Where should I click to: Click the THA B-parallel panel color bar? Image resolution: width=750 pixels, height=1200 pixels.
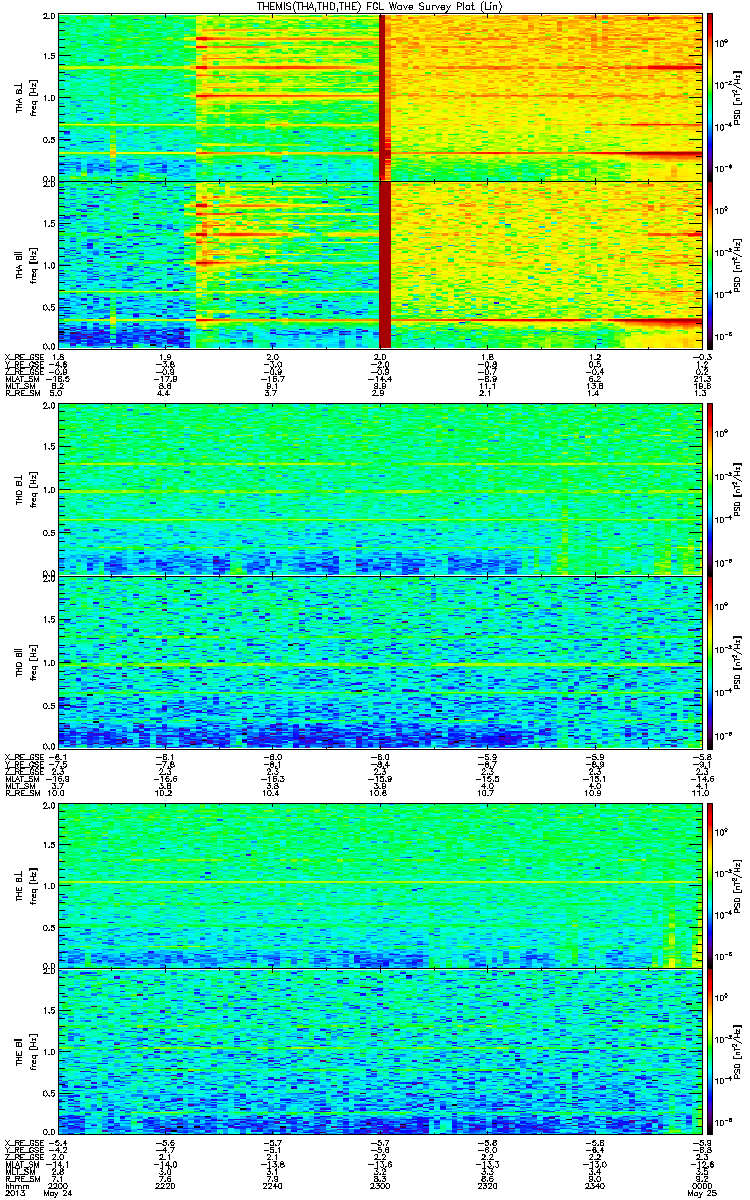point(710,264)
